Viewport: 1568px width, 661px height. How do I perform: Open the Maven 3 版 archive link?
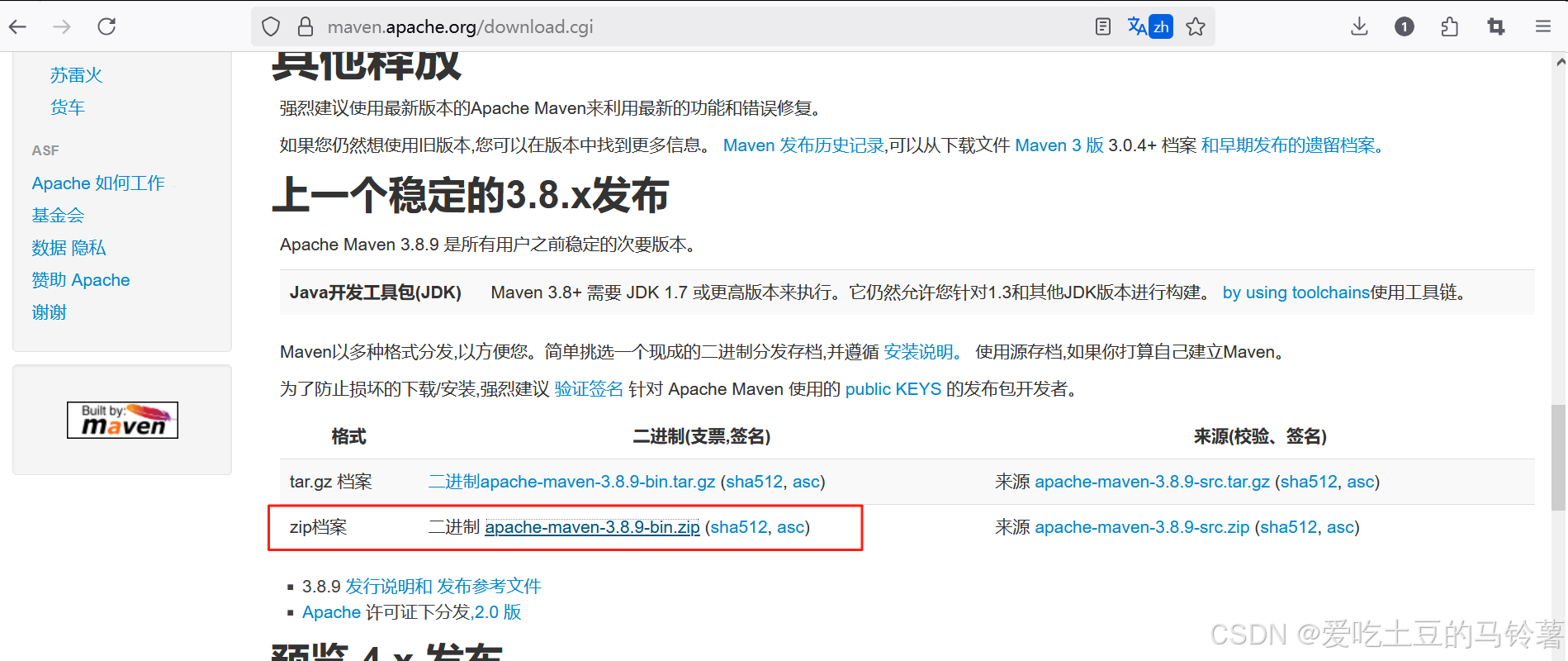tap(1059, 145)
